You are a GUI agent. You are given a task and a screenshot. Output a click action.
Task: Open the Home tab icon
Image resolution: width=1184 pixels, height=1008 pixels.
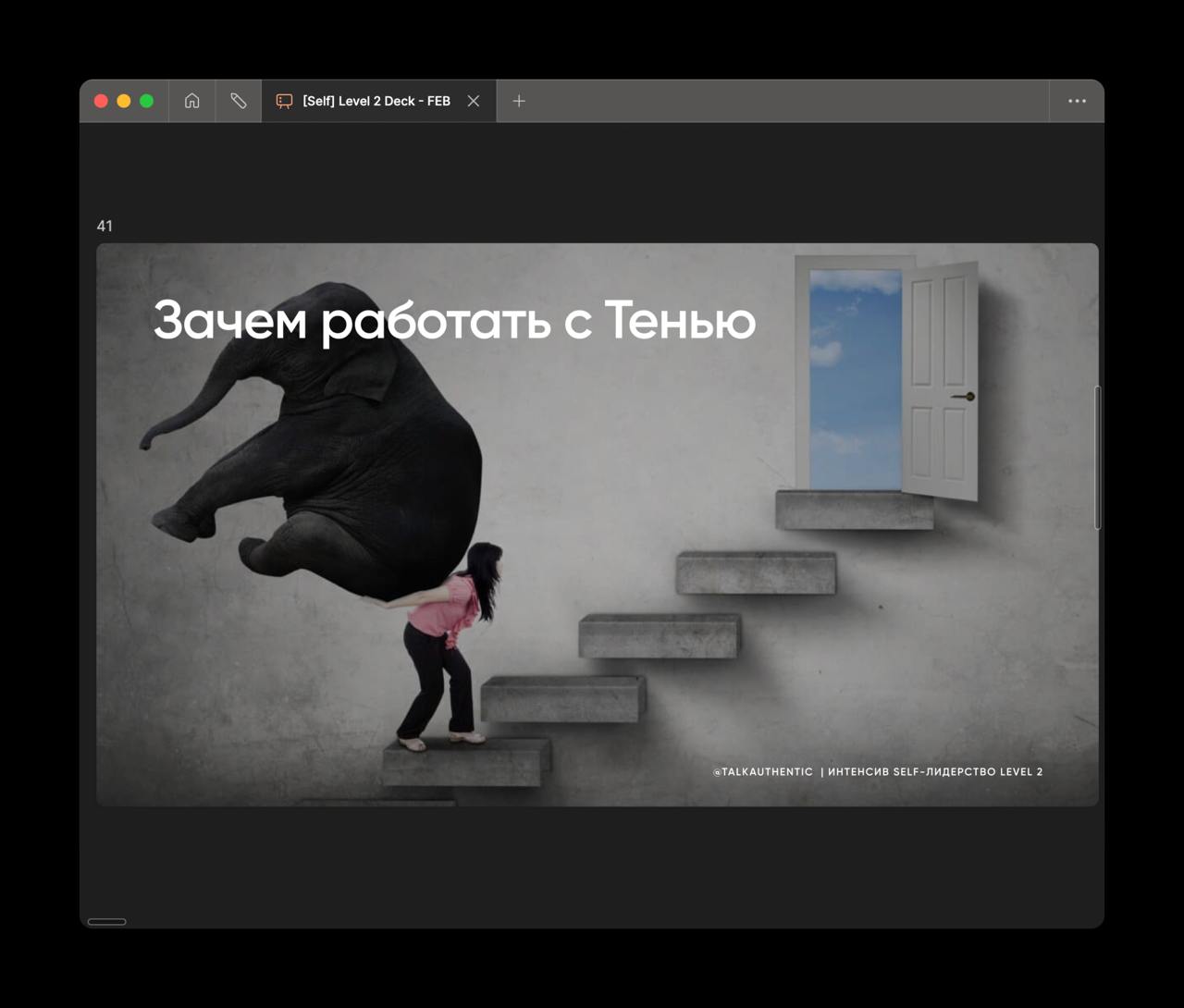[x=191, y=101]
